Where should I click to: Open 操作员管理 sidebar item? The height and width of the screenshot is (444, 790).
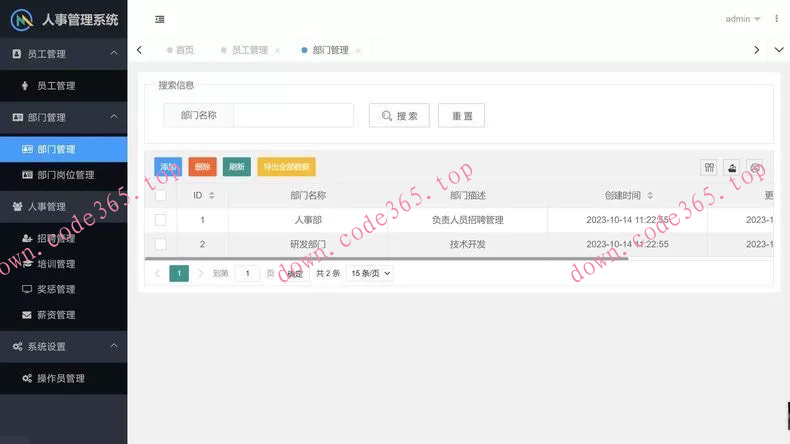tap(63, 378)
